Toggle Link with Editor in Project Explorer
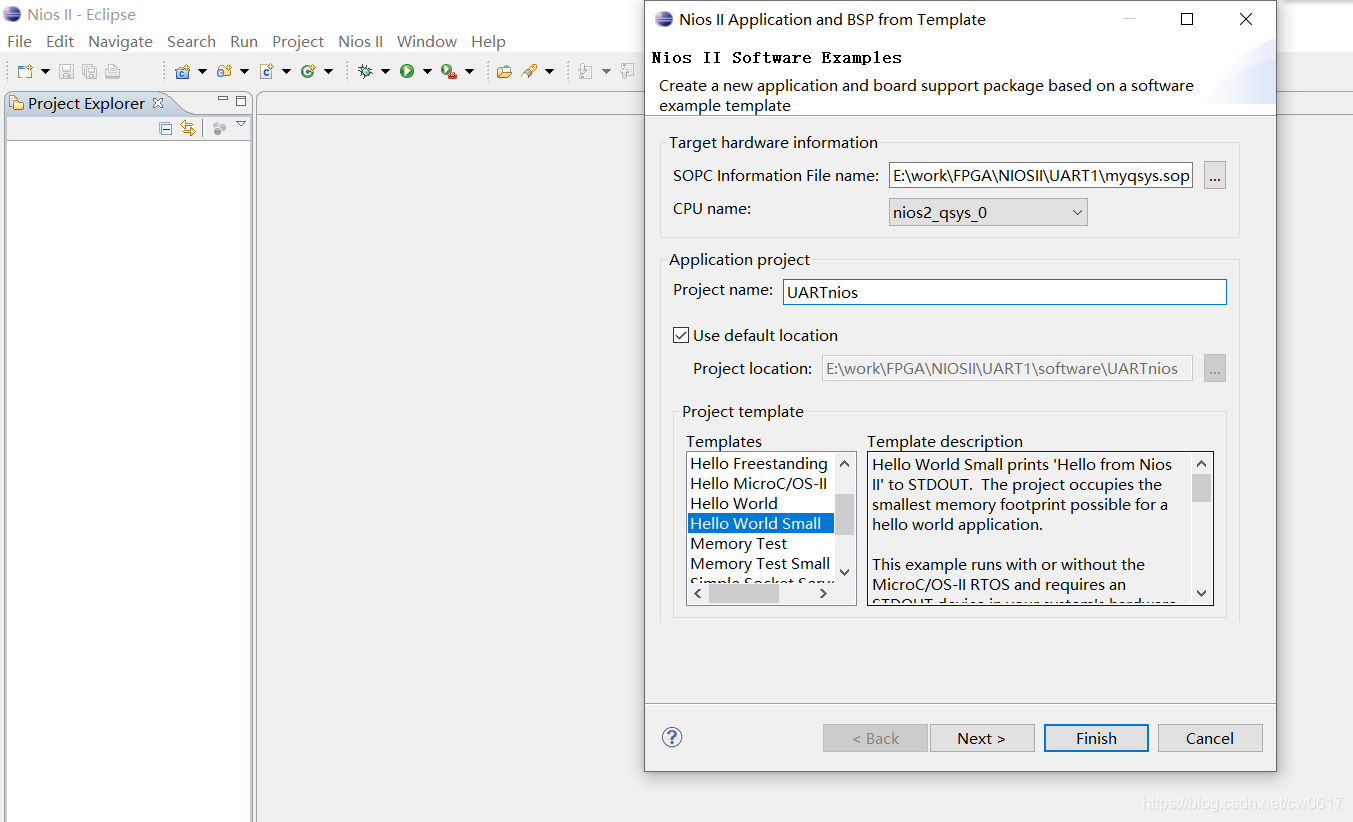1353x822 pixels. point(188,128)
